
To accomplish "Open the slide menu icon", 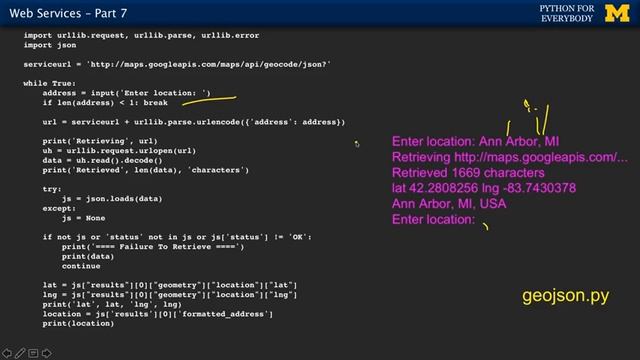I will click(33, 353).
